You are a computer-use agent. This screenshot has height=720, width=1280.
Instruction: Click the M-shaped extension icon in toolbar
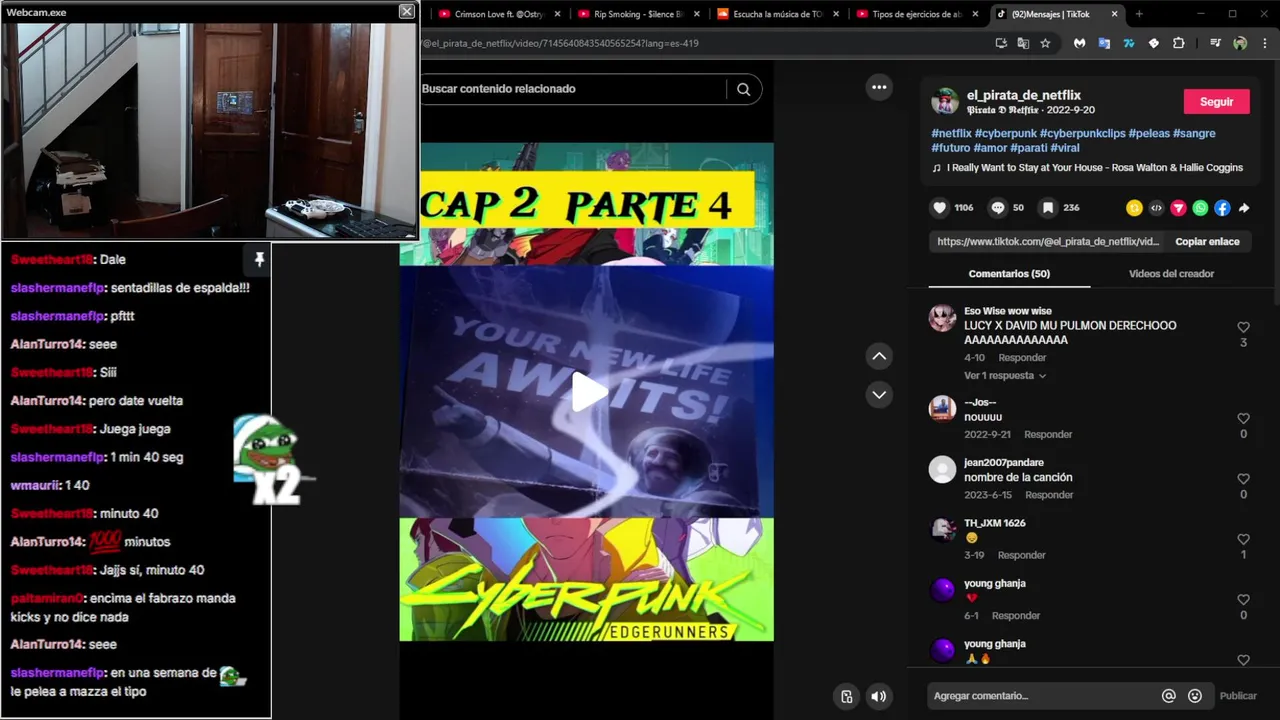1079,43
